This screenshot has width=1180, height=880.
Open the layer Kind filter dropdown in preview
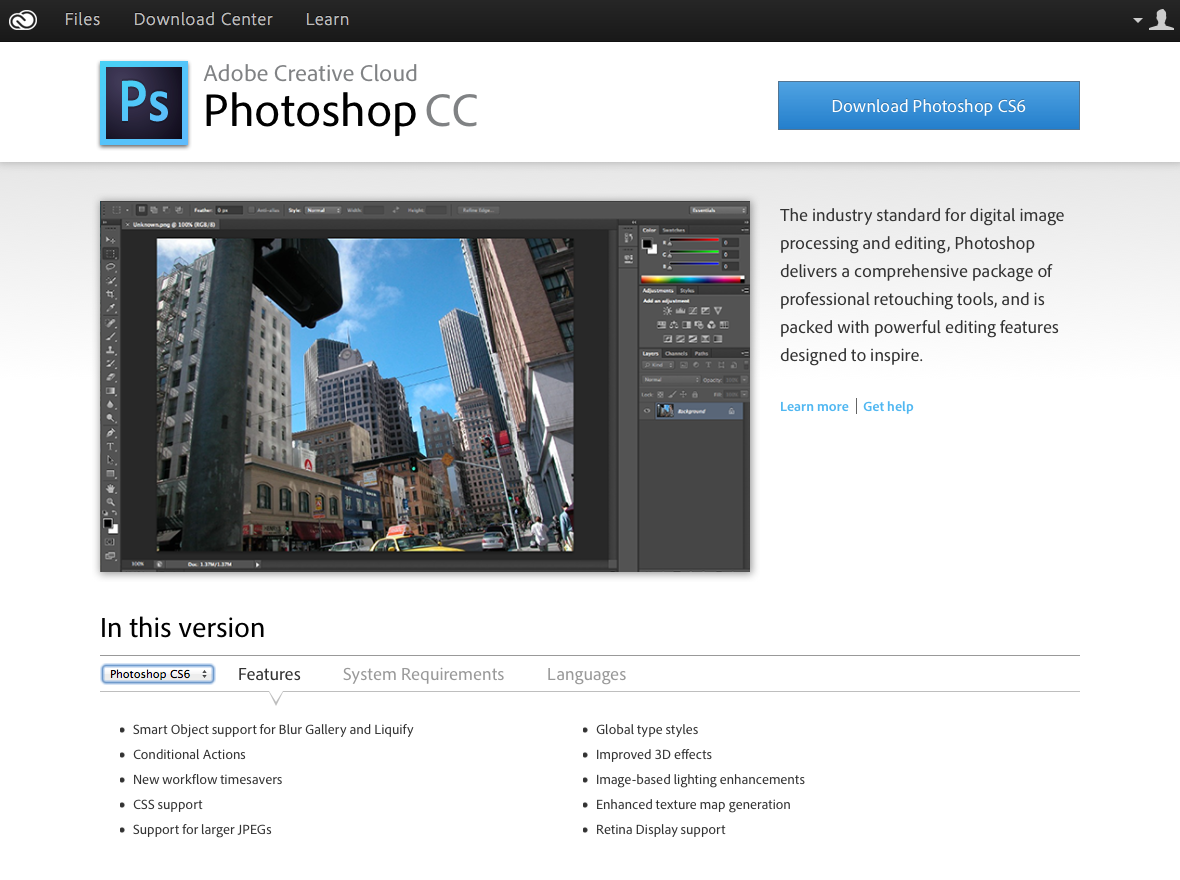(x=658, y=365)
